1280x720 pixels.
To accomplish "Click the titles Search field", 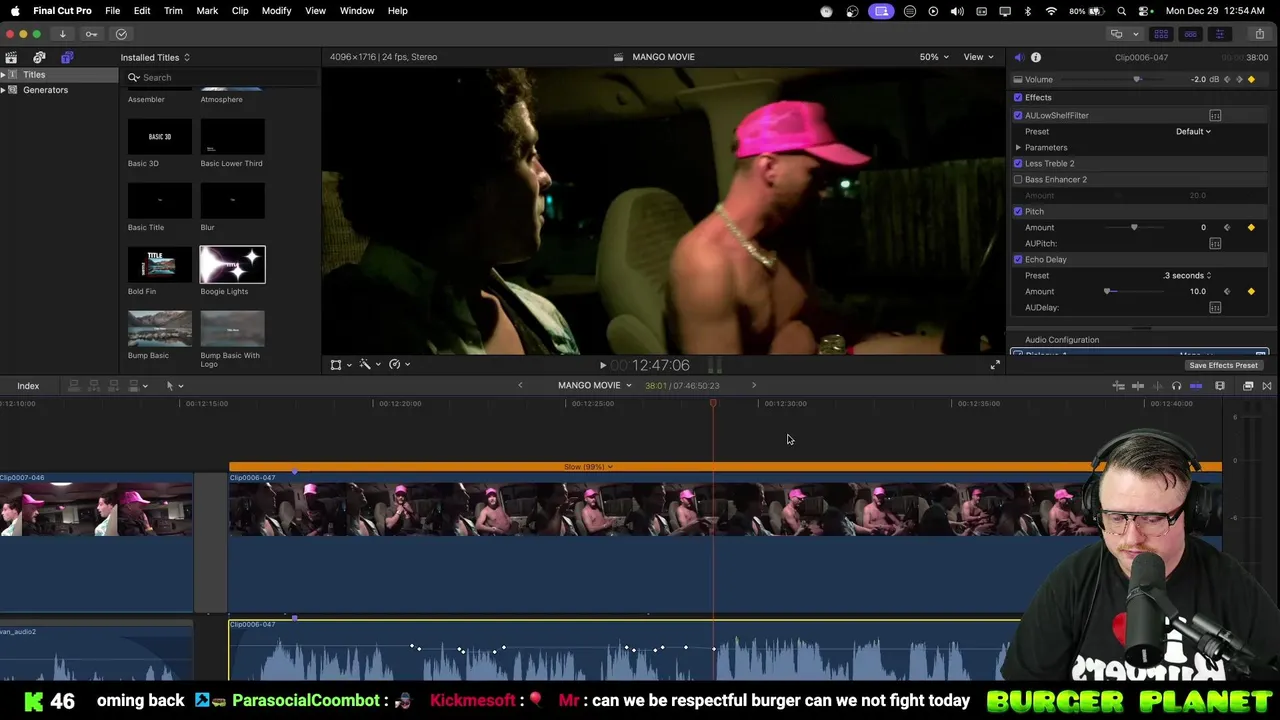I will 222,77.
